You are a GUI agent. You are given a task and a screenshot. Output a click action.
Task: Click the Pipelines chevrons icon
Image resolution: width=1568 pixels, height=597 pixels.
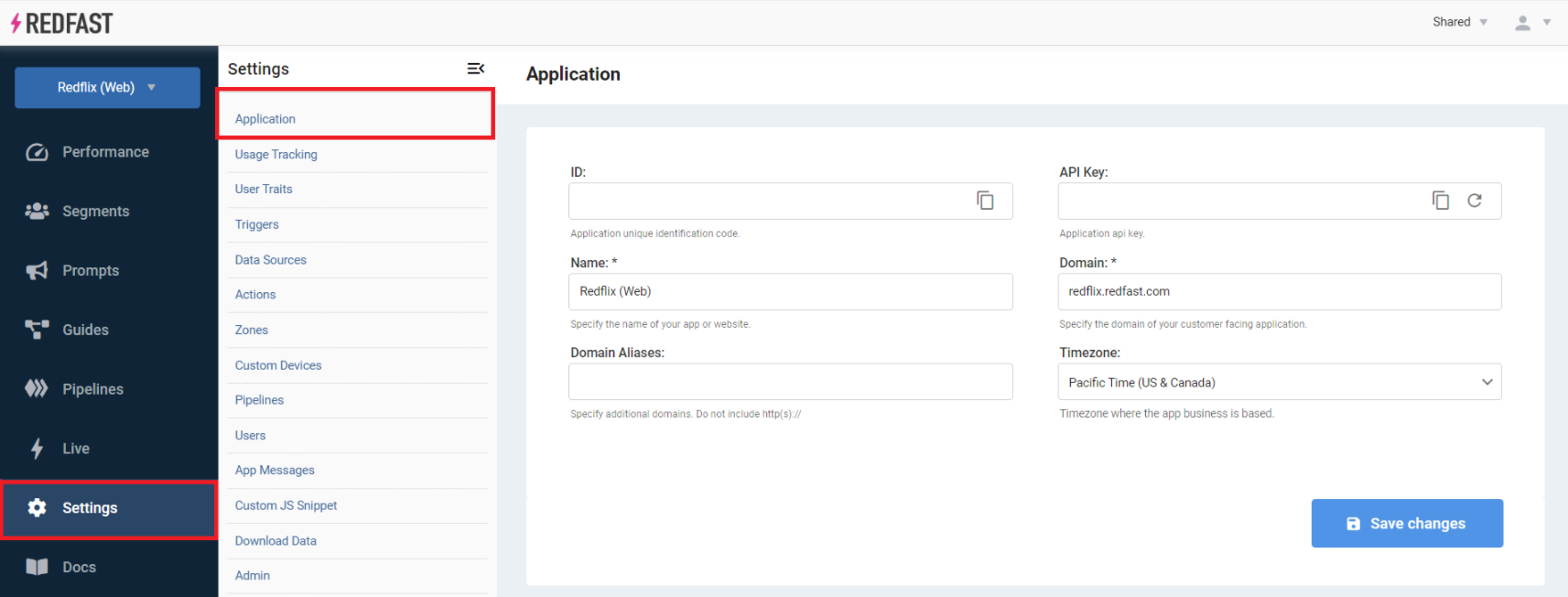(37, 389)
